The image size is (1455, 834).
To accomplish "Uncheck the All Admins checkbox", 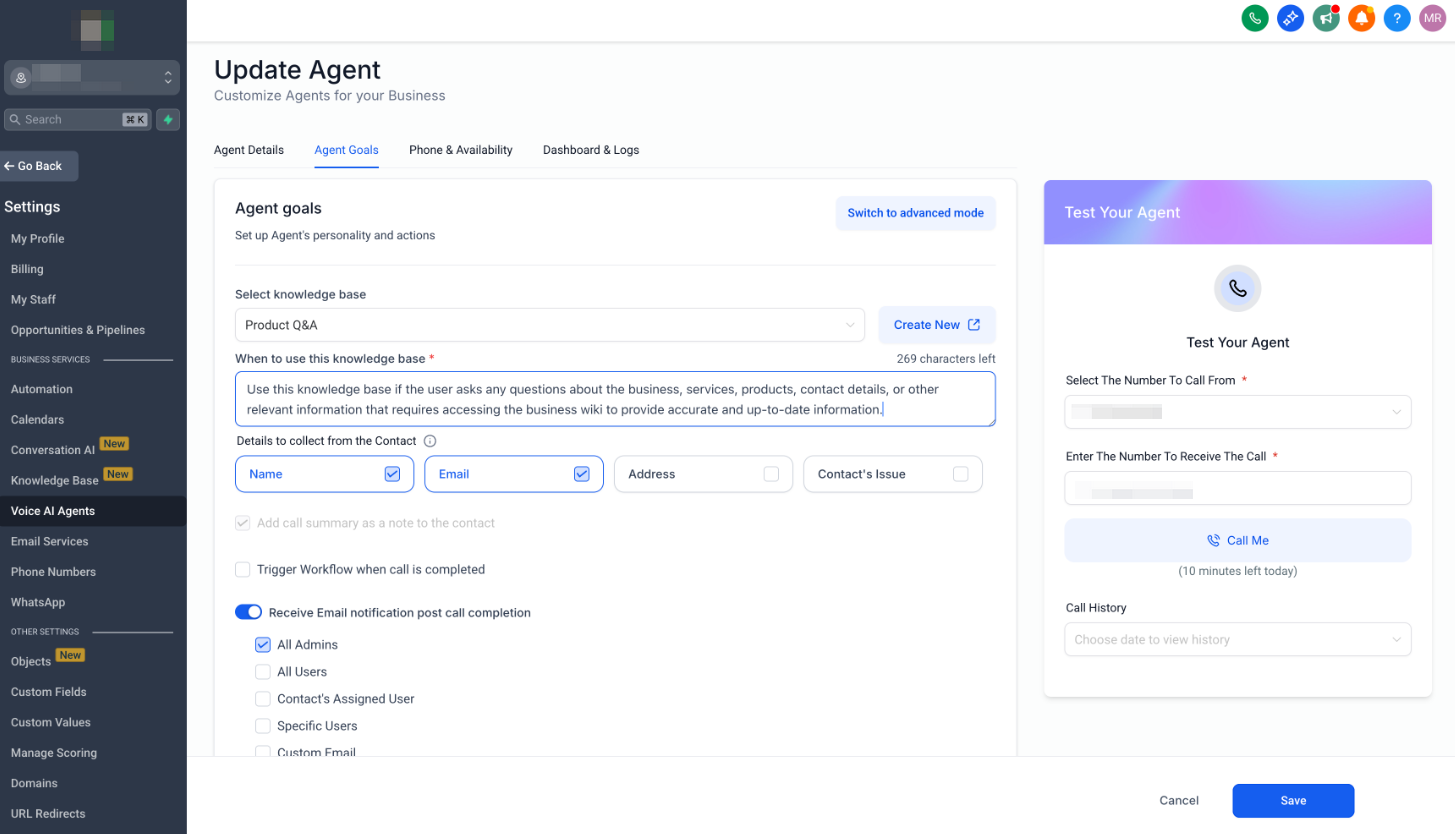I will click(x=263, y=645).
